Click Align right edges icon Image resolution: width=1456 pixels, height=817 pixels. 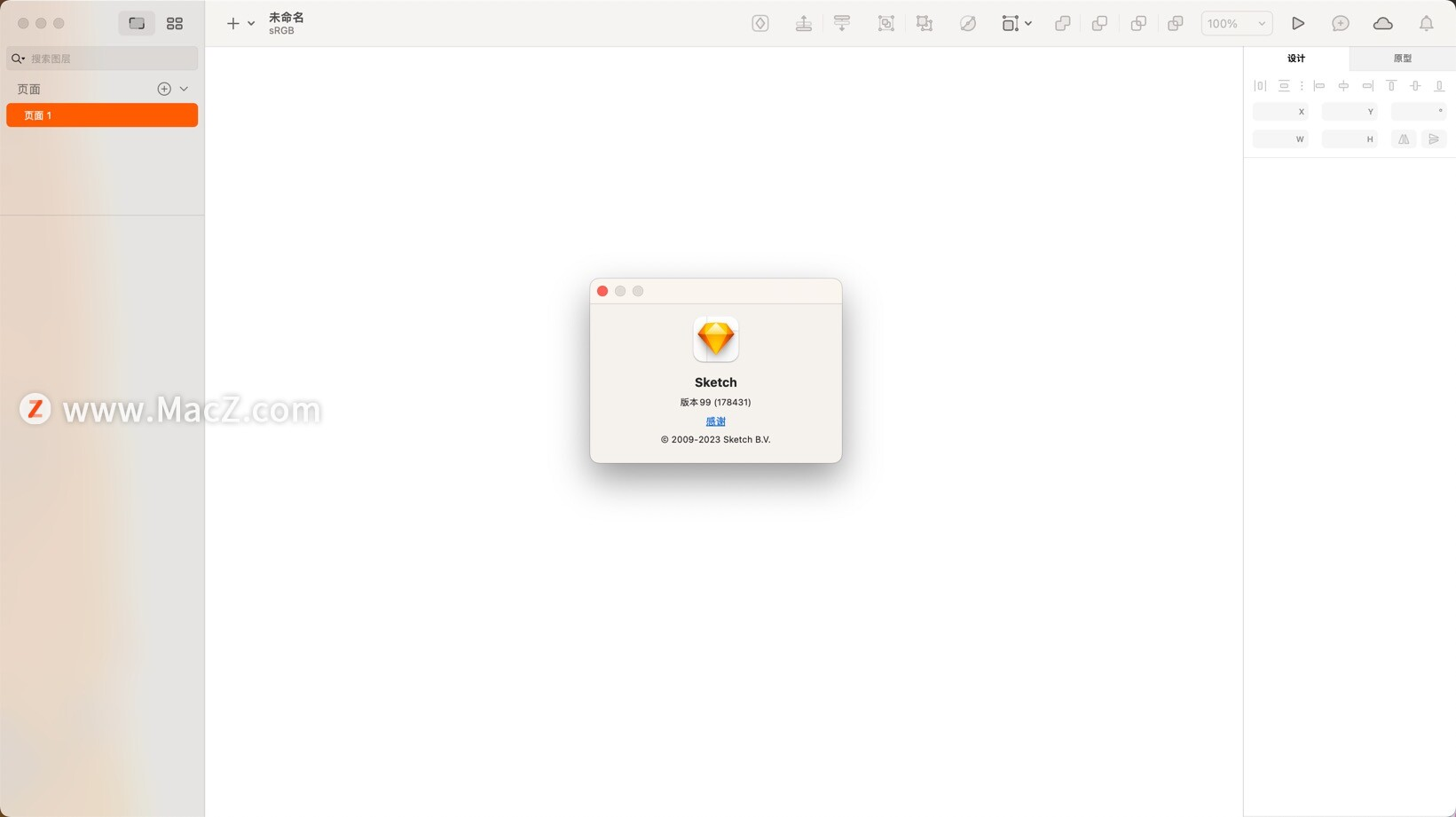(1367, 86)
